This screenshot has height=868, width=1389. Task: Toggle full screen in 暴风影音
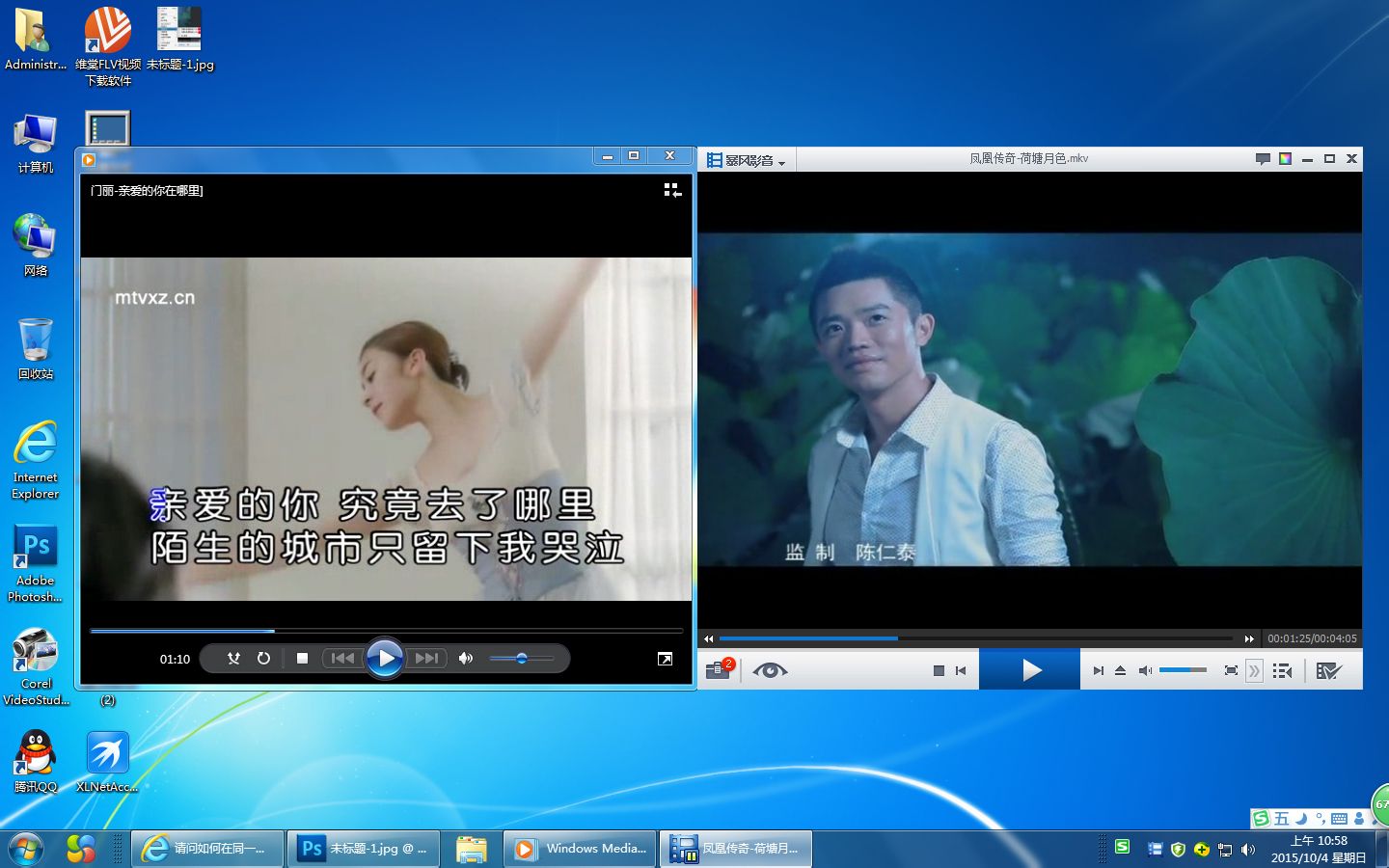coord(1231,670)
